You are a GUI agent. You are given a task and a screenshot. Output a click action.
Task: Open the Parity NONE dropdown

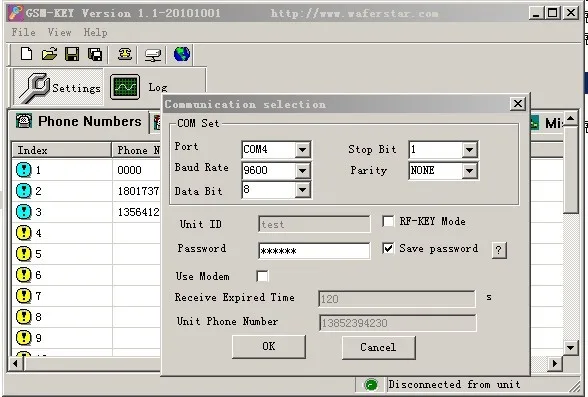pos(469,171)
